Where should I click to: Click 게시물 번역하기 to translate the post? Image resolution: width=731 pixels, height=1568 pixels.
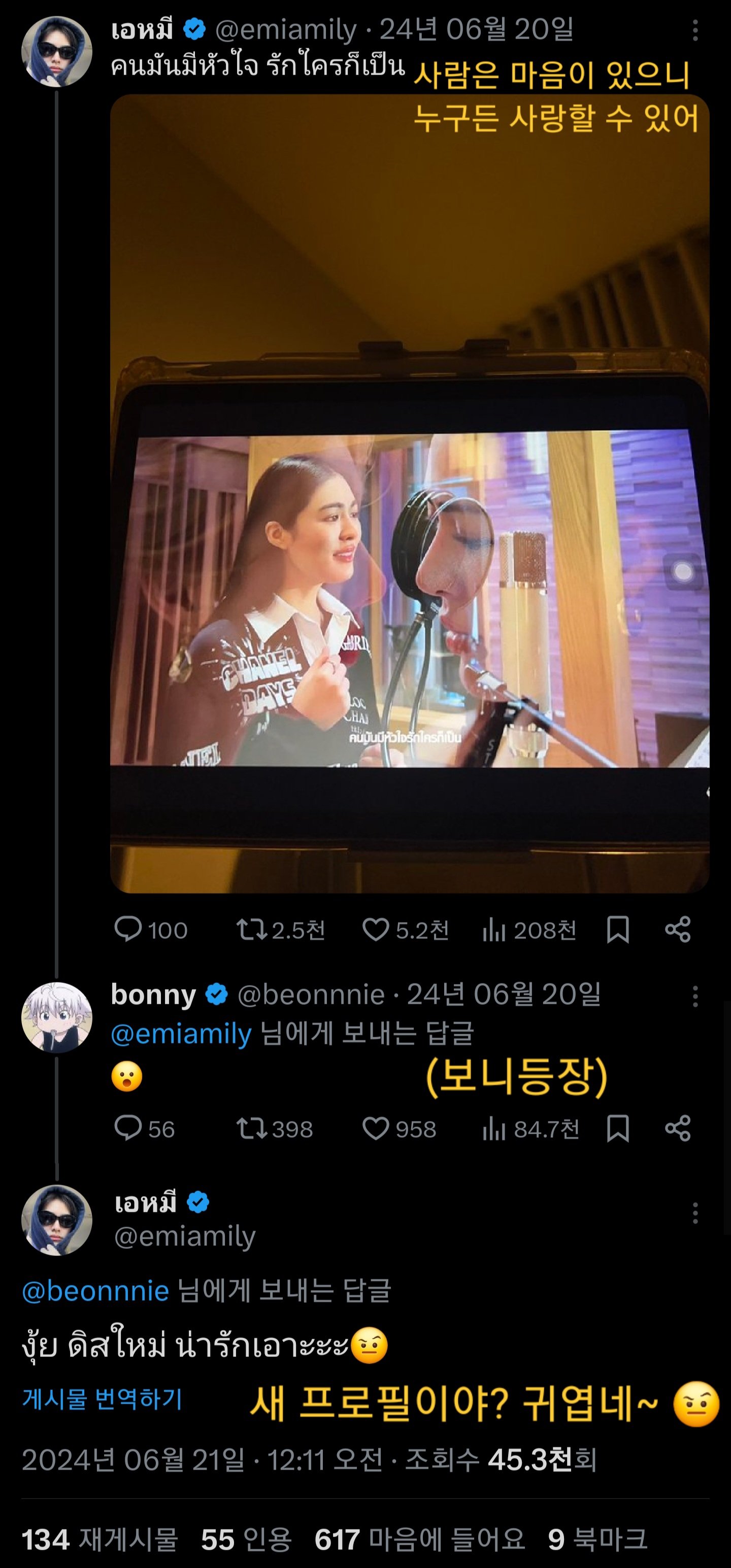103,1400
